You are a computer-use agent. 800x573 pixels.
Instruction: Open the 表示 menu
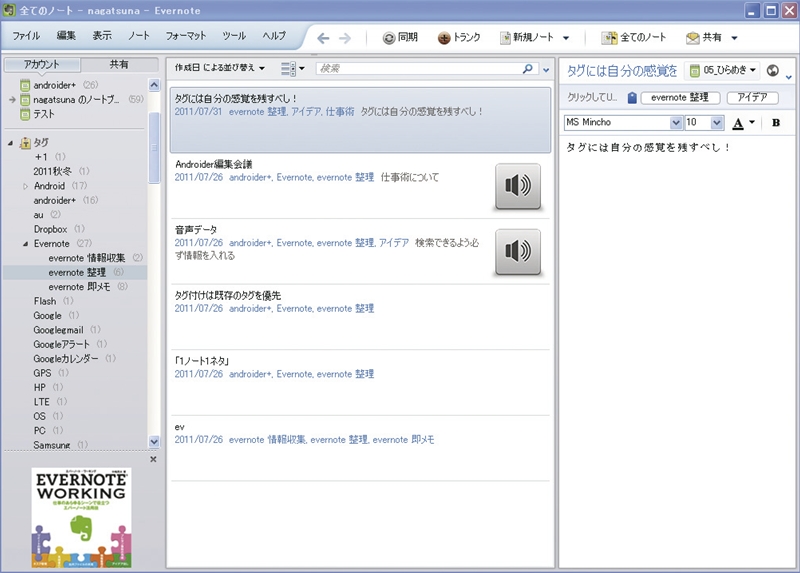[x=102, y=36]
